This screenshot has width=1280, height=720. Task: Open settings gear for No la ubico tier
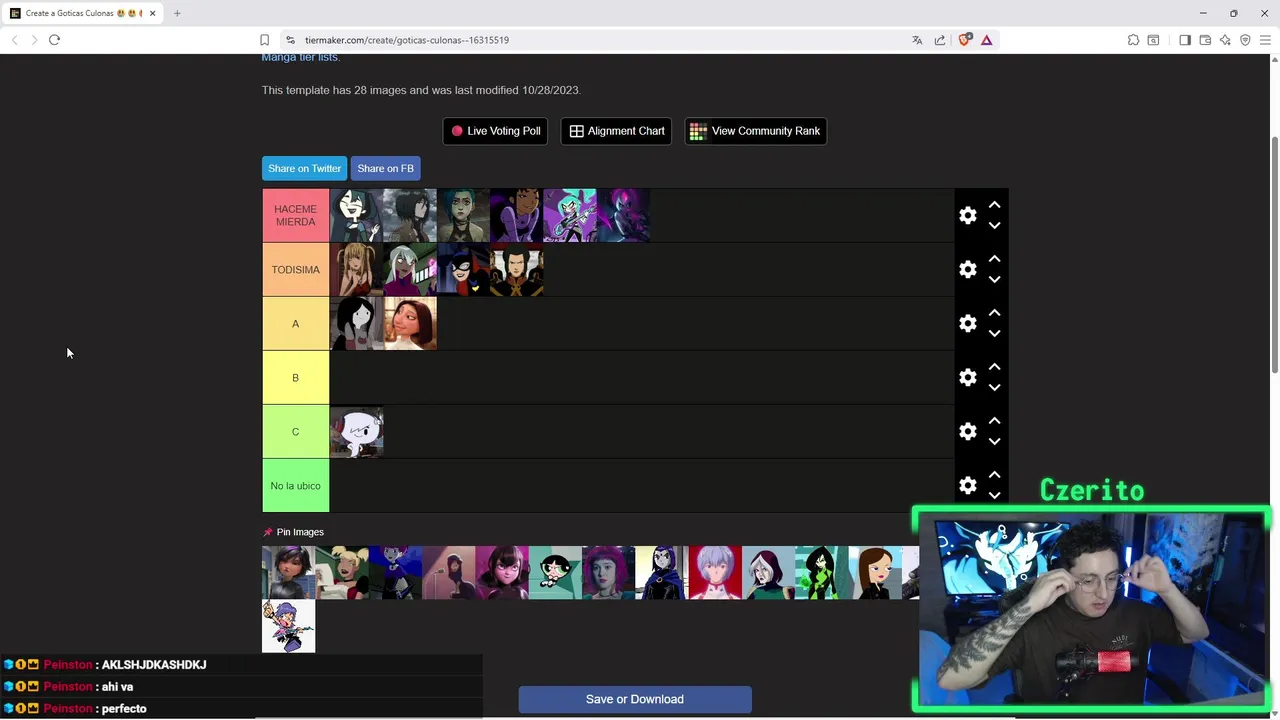(967, 485)
